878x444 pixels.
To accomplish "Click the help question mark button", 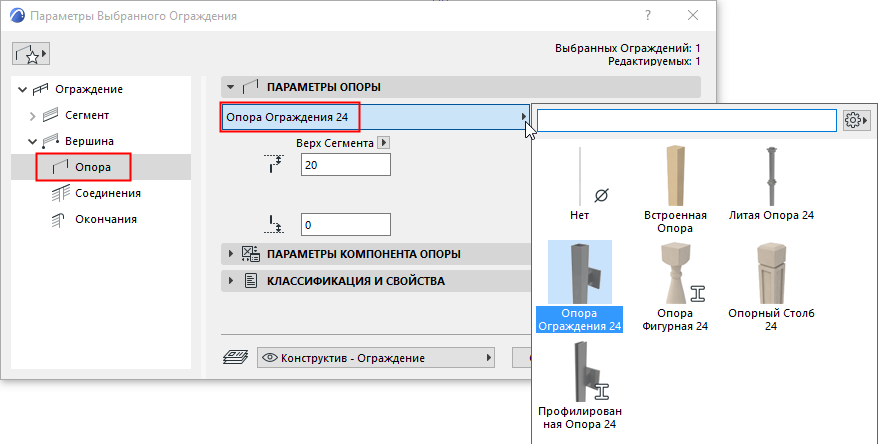I will (648, 15).
